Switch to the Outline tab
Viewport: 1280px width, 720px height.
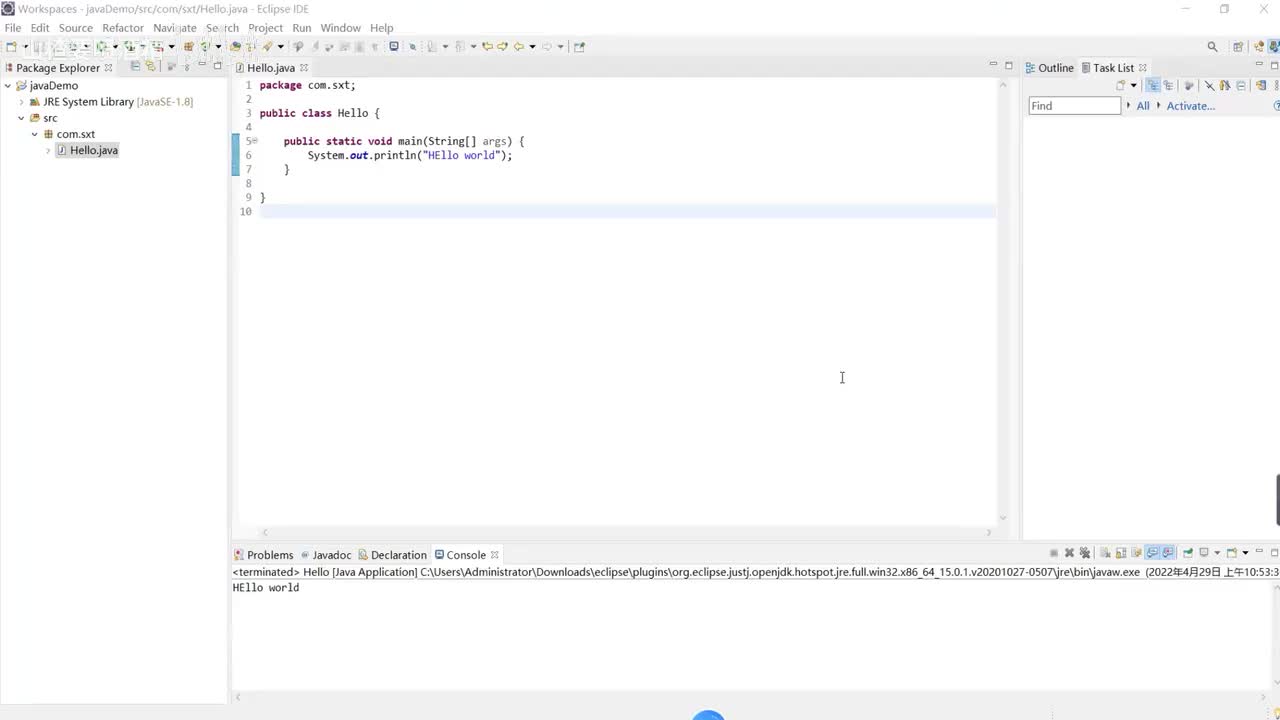[x=1049, y=68]
